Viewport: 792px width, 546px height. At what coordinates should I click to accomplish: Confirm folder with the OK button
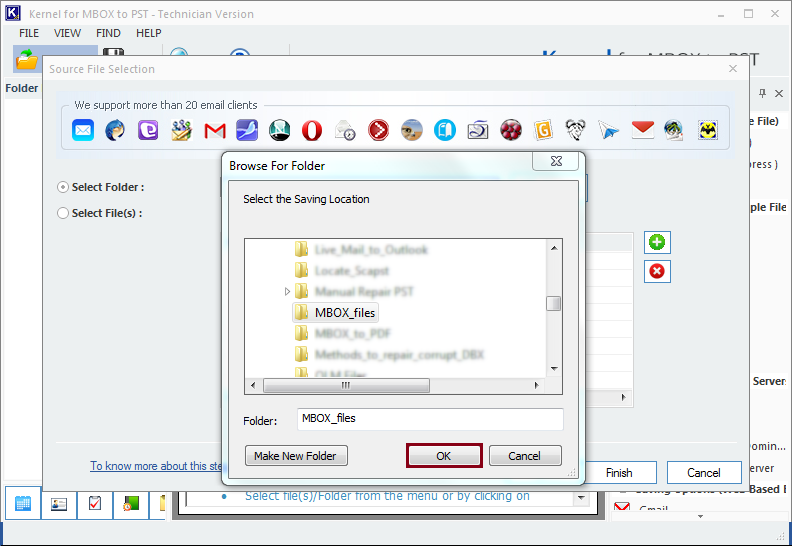443,456
